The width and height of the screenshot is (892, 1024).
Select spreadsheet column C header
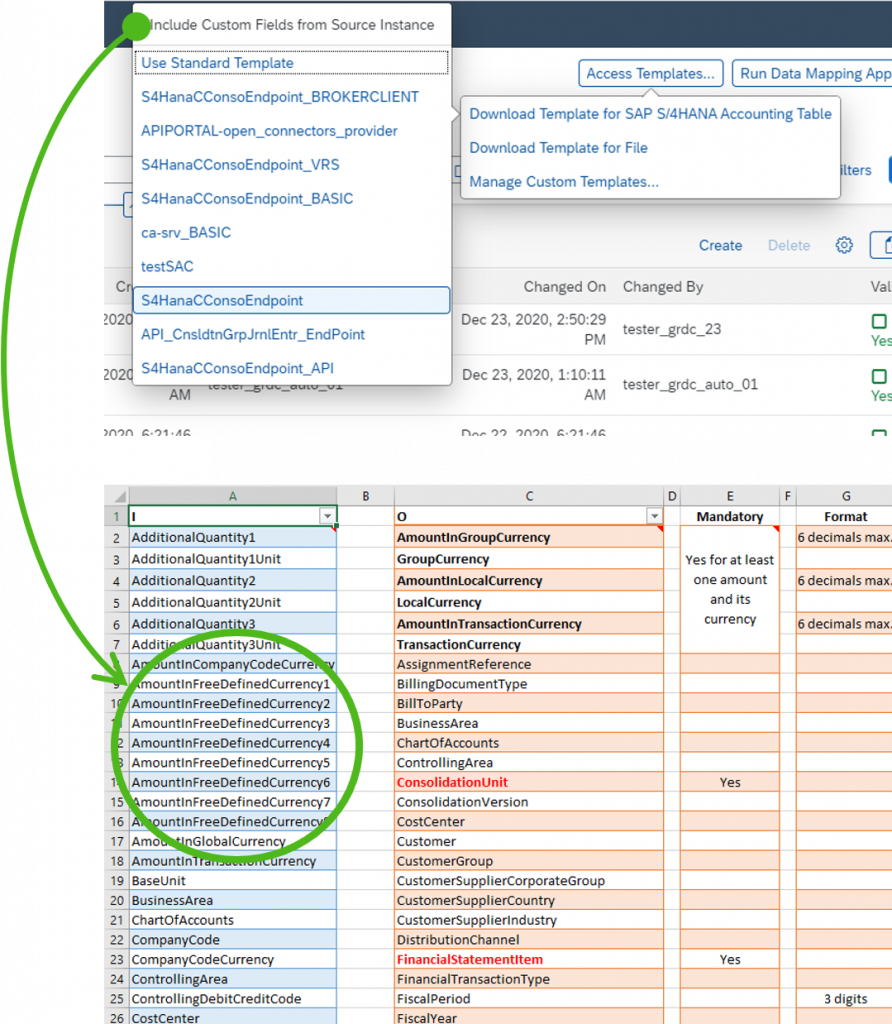(529, 496)
